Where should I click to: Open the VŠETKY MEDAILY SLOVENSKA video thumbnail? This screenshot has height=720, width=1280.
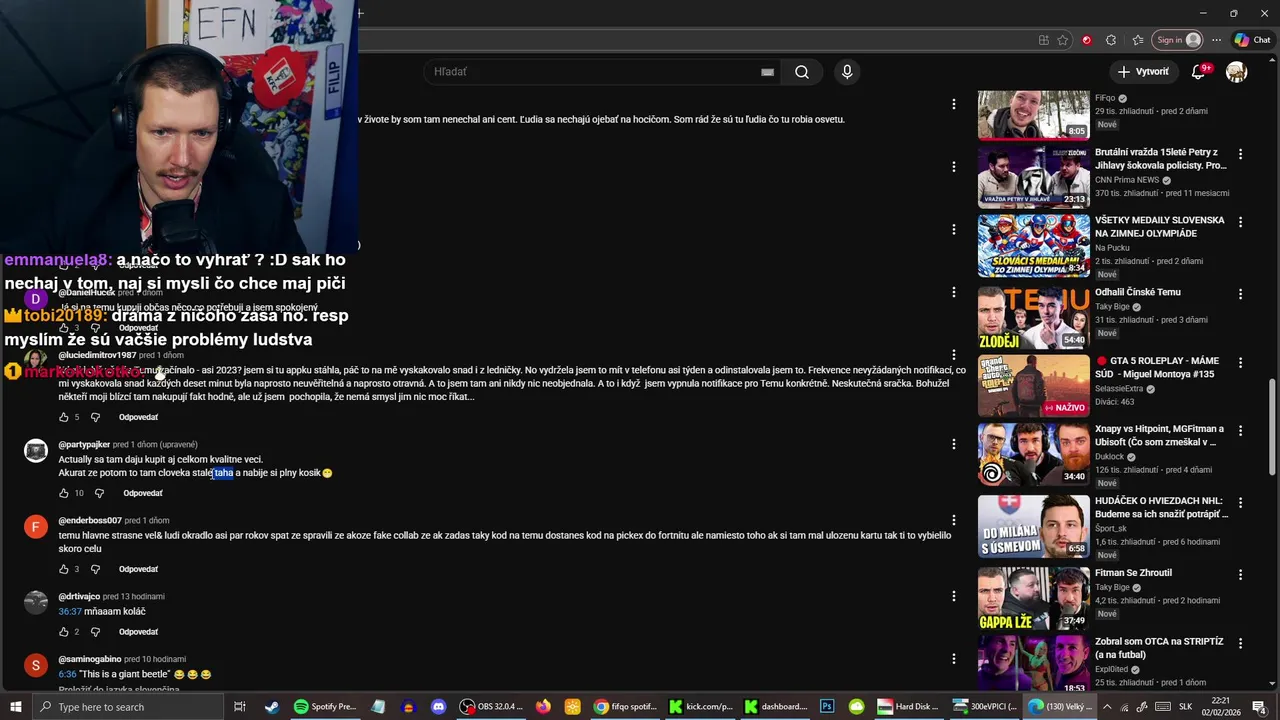click(x=1033, y=246)
